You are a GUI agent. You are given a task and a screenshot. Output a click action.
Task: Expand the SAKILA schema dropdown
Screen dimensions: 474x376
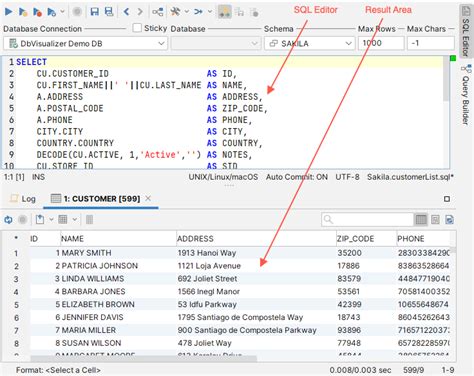click(309, 44)
